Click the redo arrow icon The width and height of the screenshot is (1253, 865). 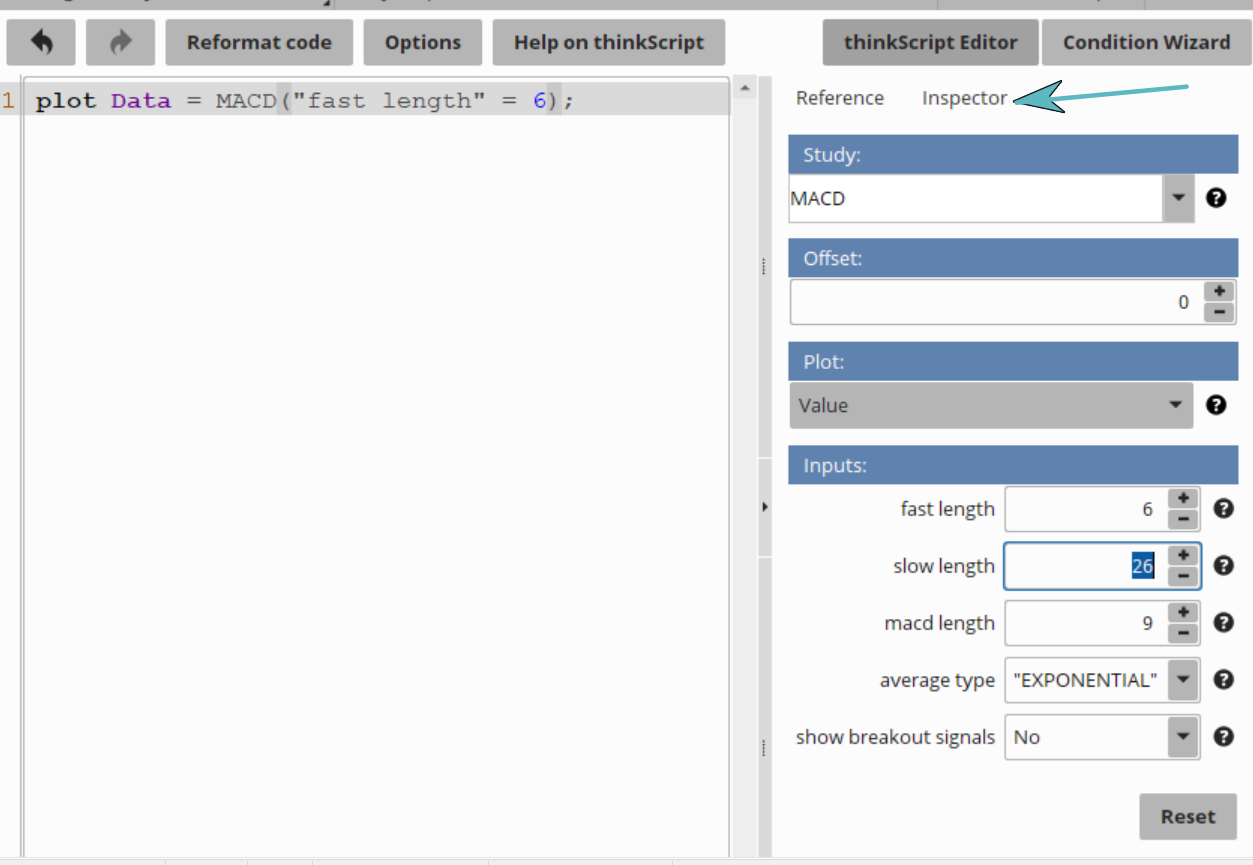pos(120,42)
